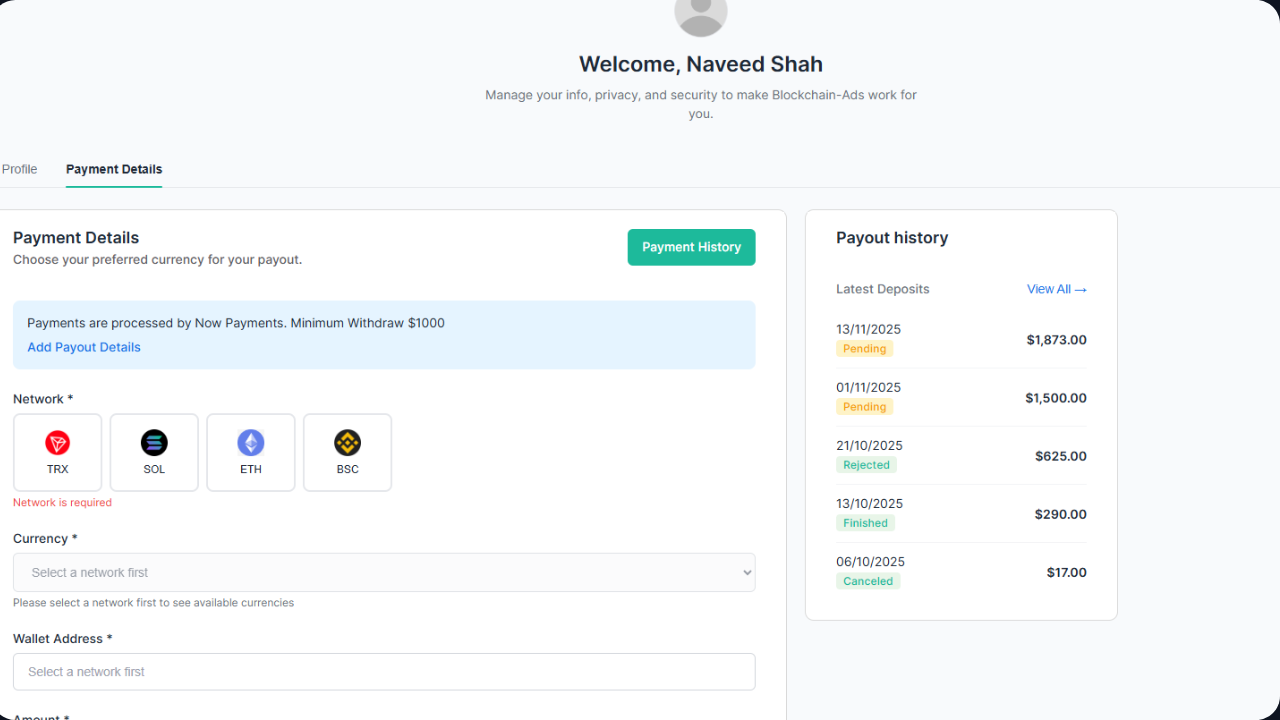Click the Pending badge for 01/11/2025 deposit

click(864, 406)
